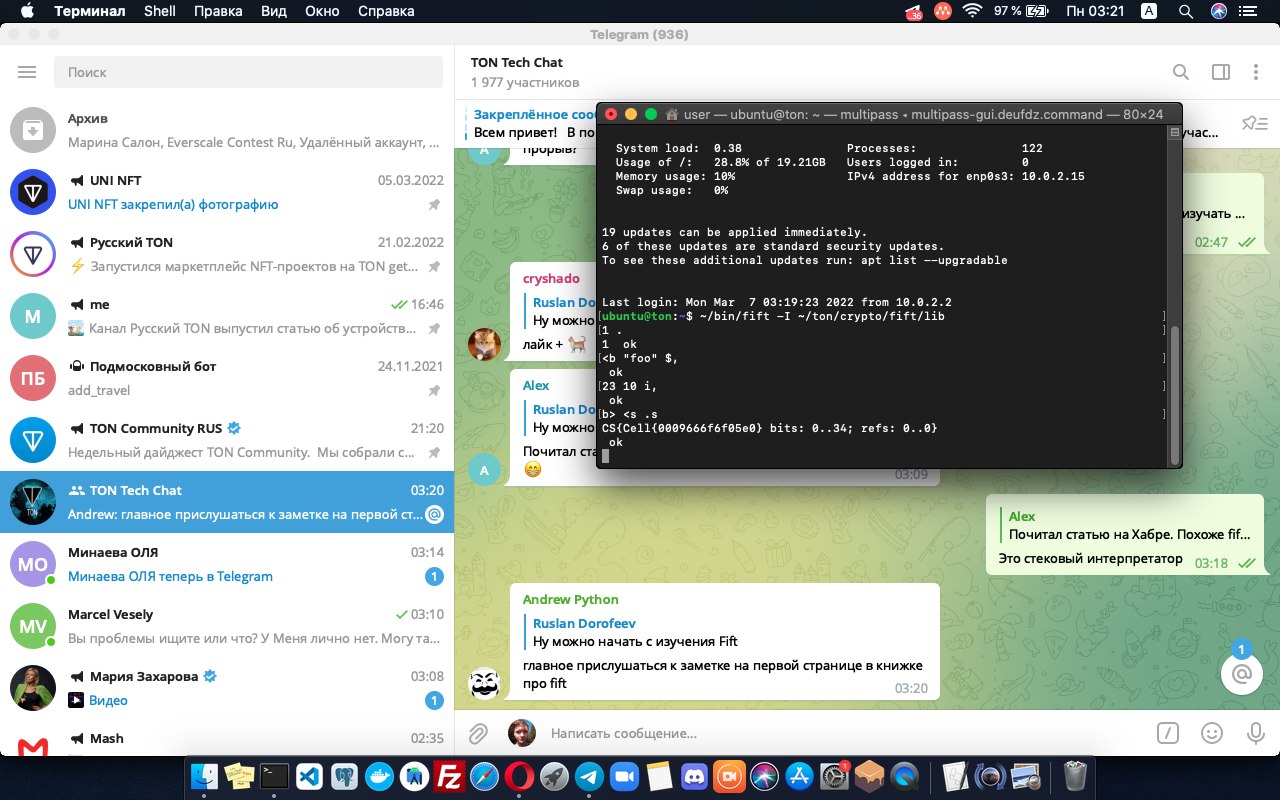Launch FileZilla from the Dock

click(449, 775)
